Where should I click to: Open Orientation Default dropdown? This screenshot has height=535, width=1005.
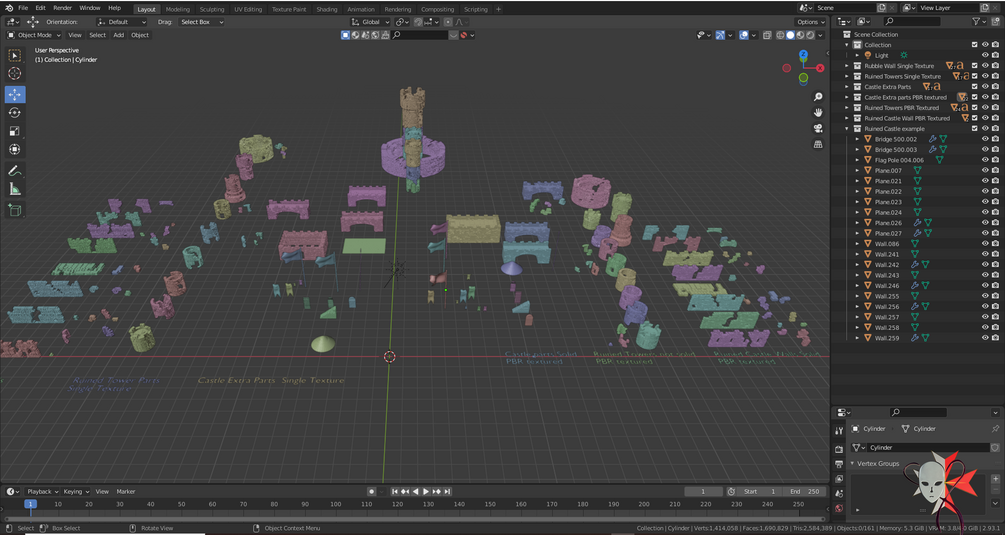pyautogui.click(x=122, y=22)
